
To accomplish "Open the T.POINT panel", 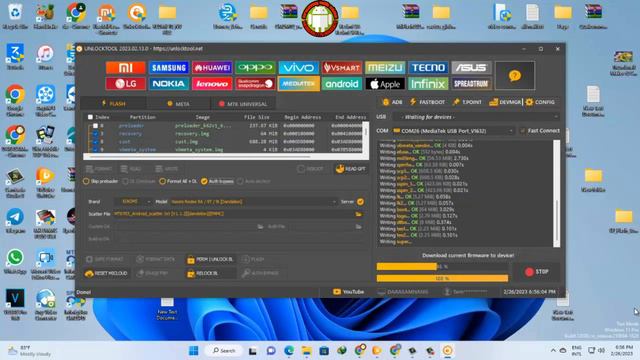I will (467, 102).
